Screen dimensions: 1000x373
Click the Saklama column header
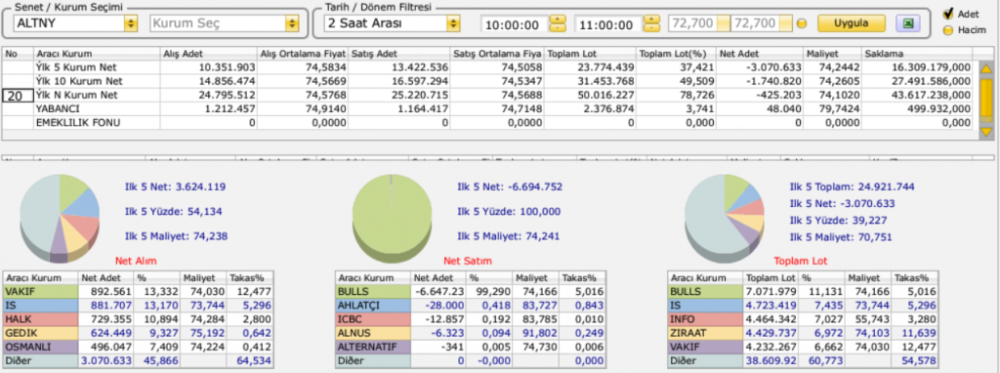coord(918,54)
